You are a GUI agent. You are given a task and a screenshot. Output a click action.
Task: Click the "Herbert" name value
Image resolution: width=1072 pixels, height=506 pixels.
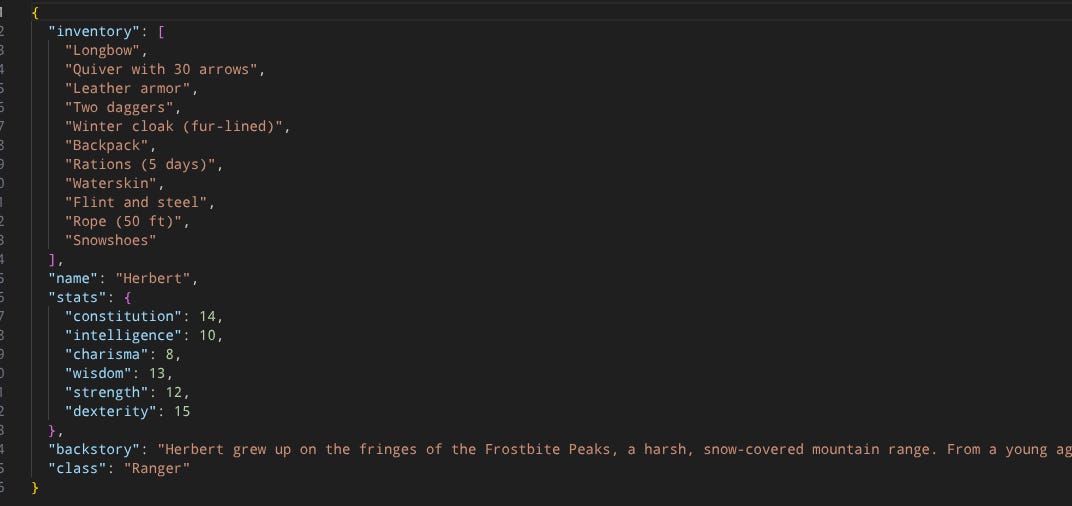[x=152, y=278]
